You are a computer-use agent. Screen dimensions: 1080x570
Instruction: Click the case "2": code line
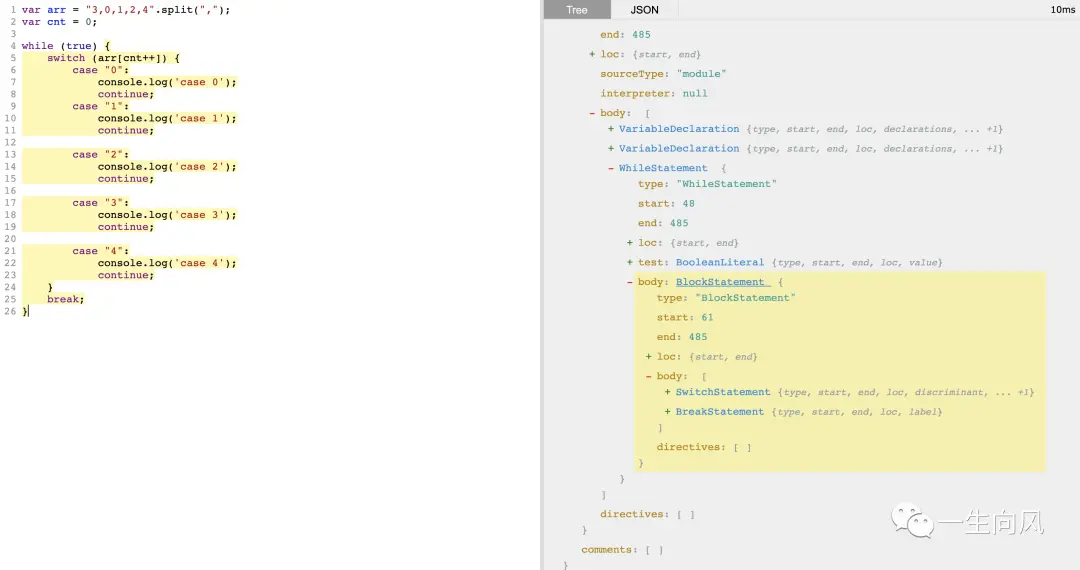pos(101,154)
